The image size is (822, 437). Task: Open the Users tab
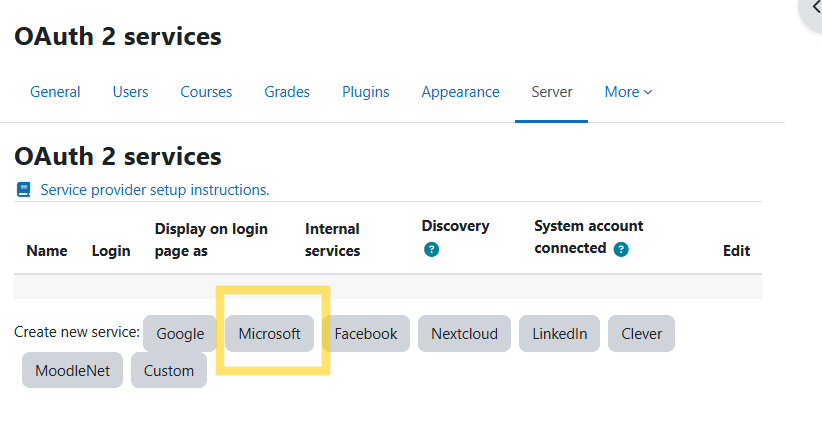pos(130,92)
